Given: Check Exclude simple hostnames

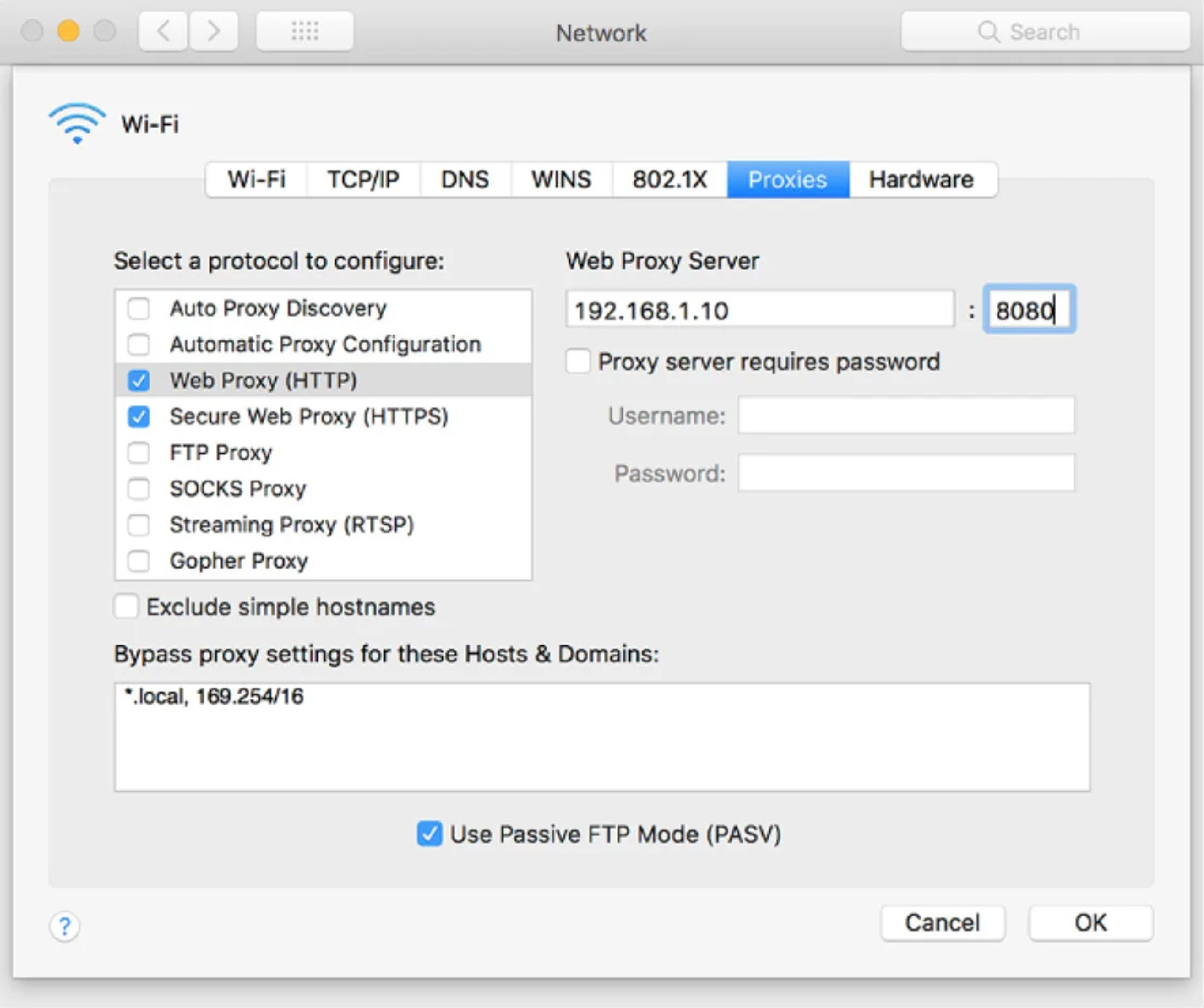Looking at the screenshot, I should tap(126, 607).
